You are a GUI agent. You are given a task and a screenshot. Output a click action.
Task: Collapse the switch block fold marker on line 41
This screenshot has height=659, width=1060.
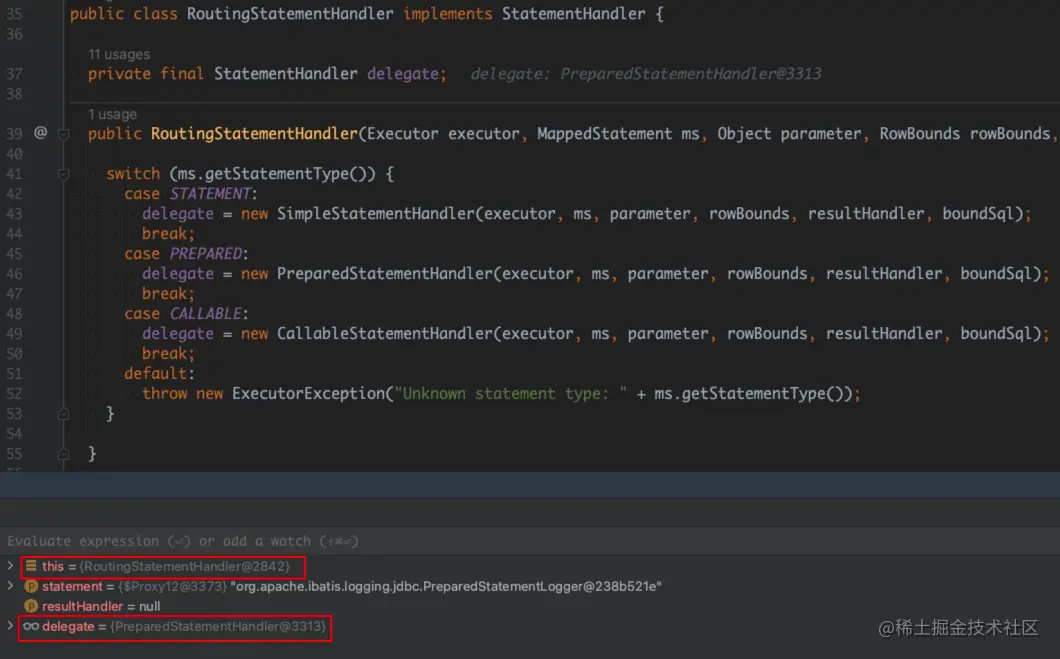64,174
